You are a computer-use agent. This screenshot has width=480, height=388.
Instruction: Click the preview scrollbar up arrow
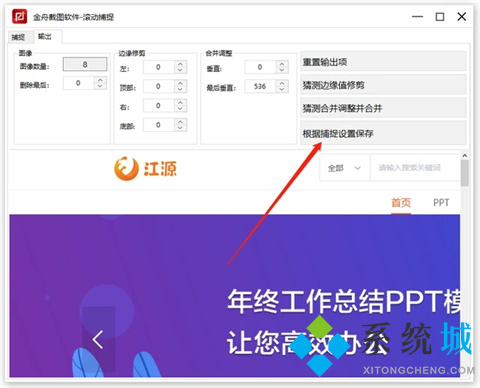point(465,156)
